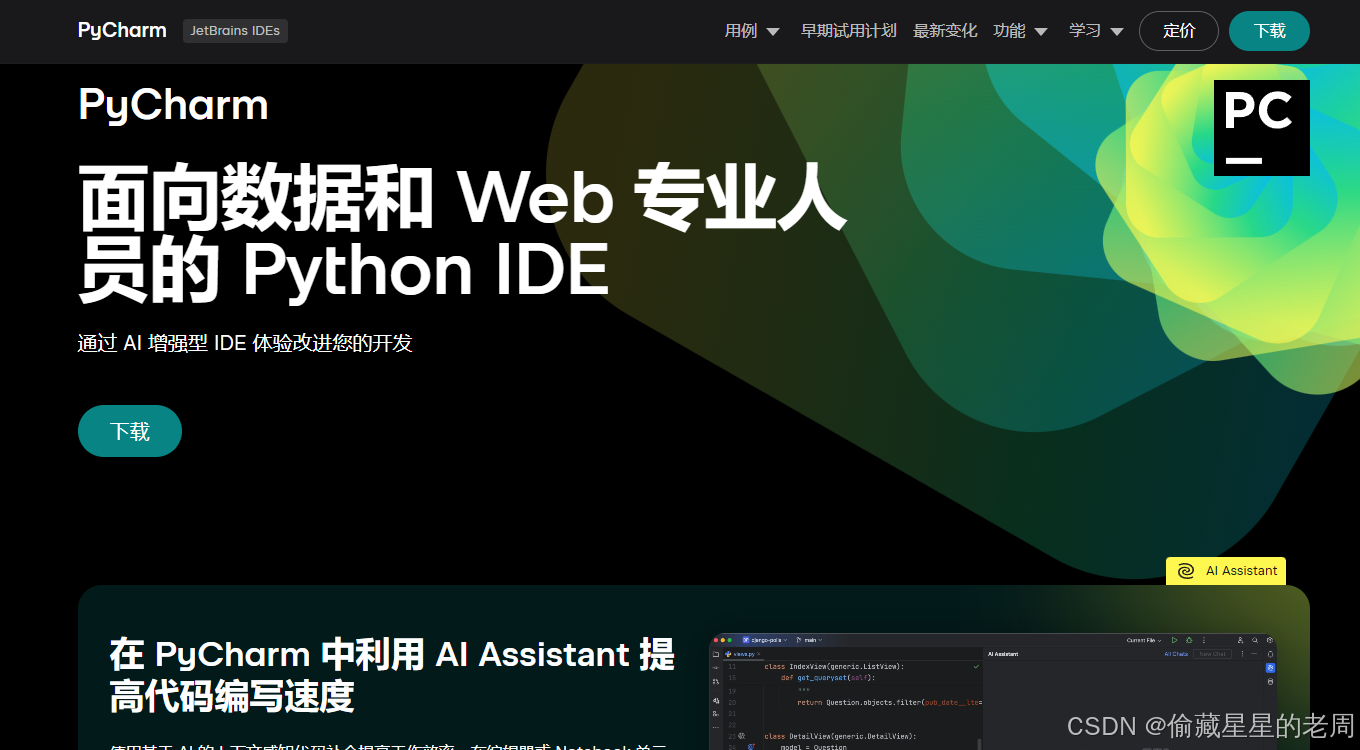
Task: Click the Project folder icon in IDE preview
Action: point(716,654)
